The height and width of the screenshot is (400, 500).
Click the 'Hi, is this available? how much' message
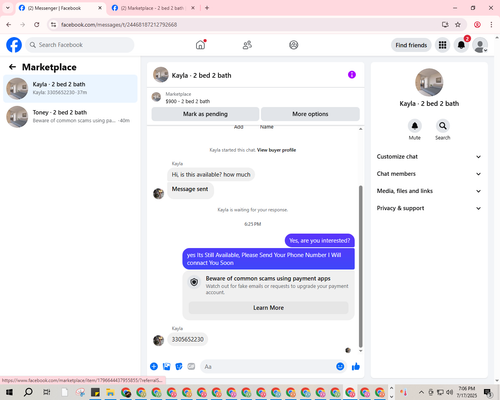(x=211, y=174)
